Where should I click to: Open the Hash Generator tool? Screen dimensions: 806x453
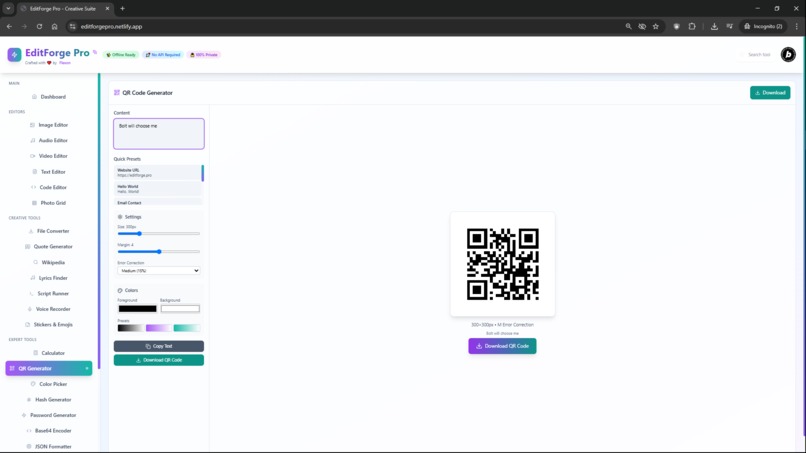(49, 400)
